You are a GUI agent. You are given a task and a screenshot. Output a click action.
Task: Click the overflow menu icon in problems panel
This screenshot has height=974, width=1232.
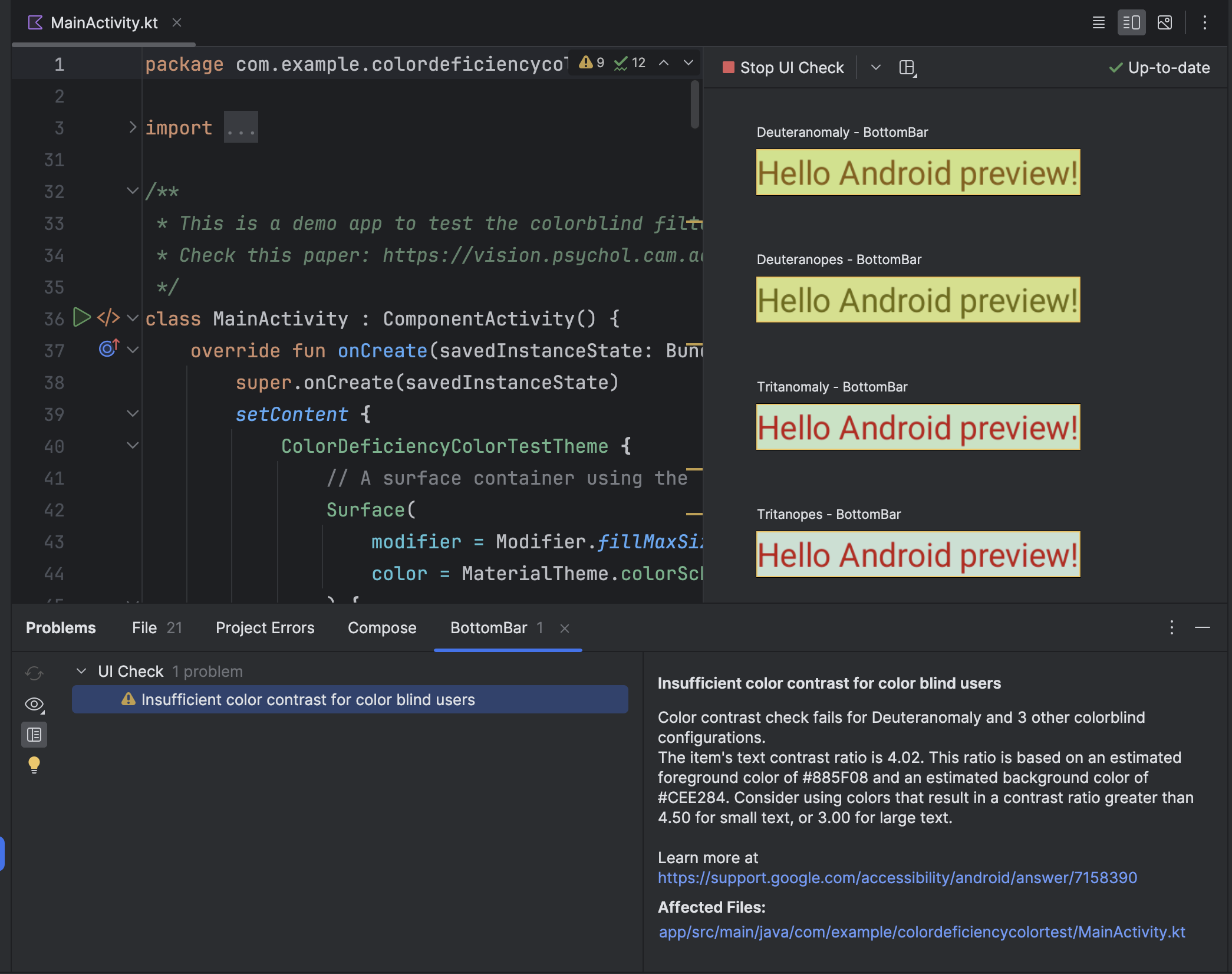(x=1172, y=628)
